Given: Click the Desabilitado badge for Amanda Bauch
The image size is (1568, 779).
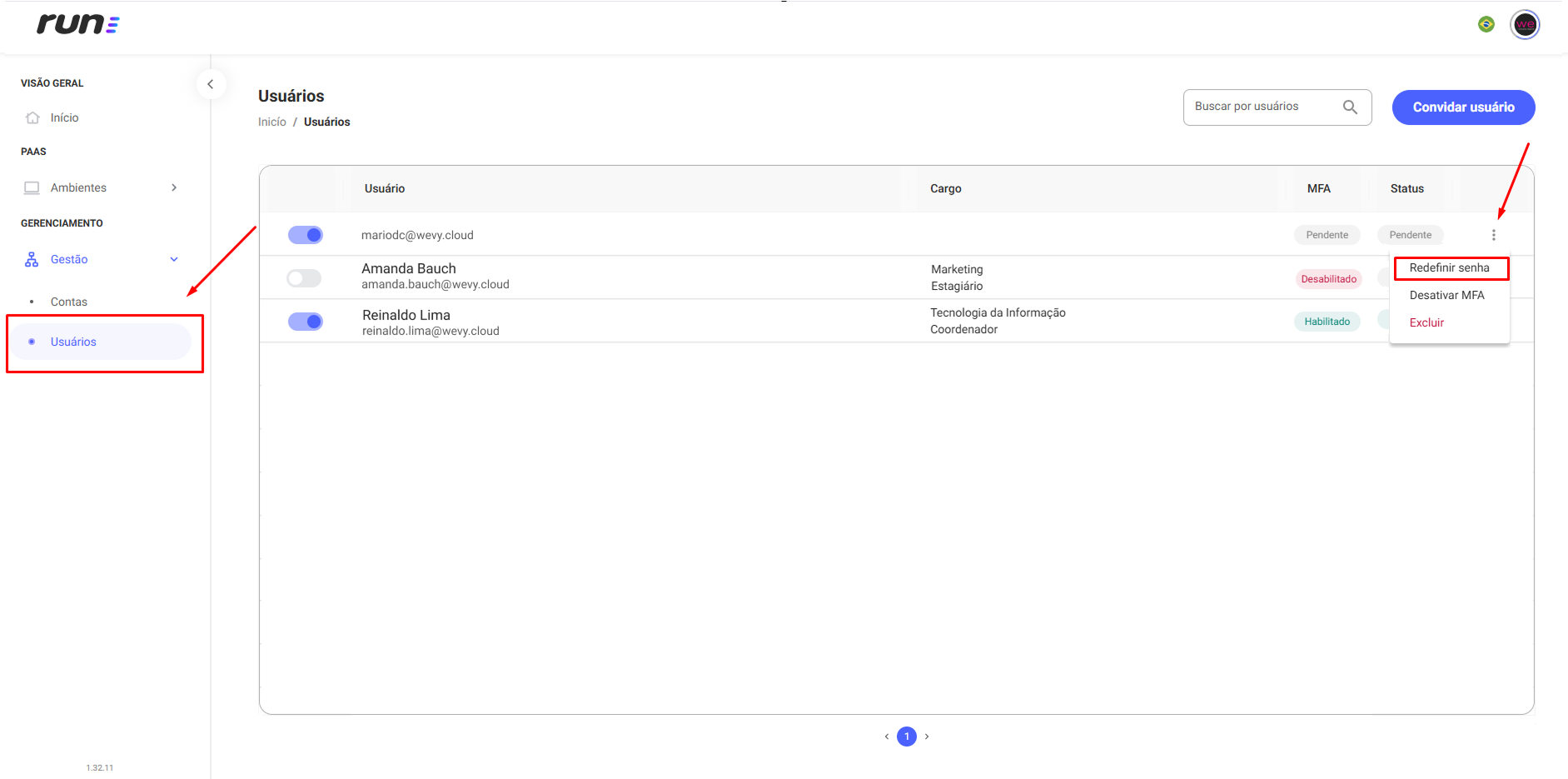Looking at the screenshot, I should click(x=1329, y=279).
